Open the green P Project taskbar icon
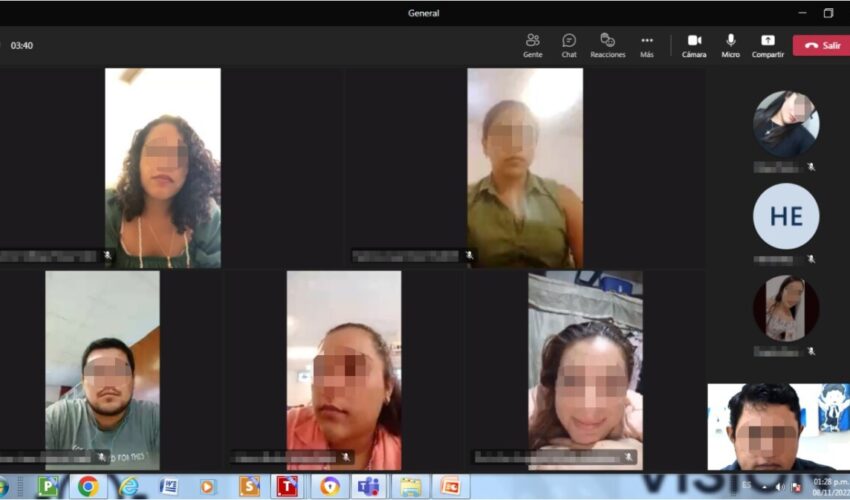 pos(48,486)
